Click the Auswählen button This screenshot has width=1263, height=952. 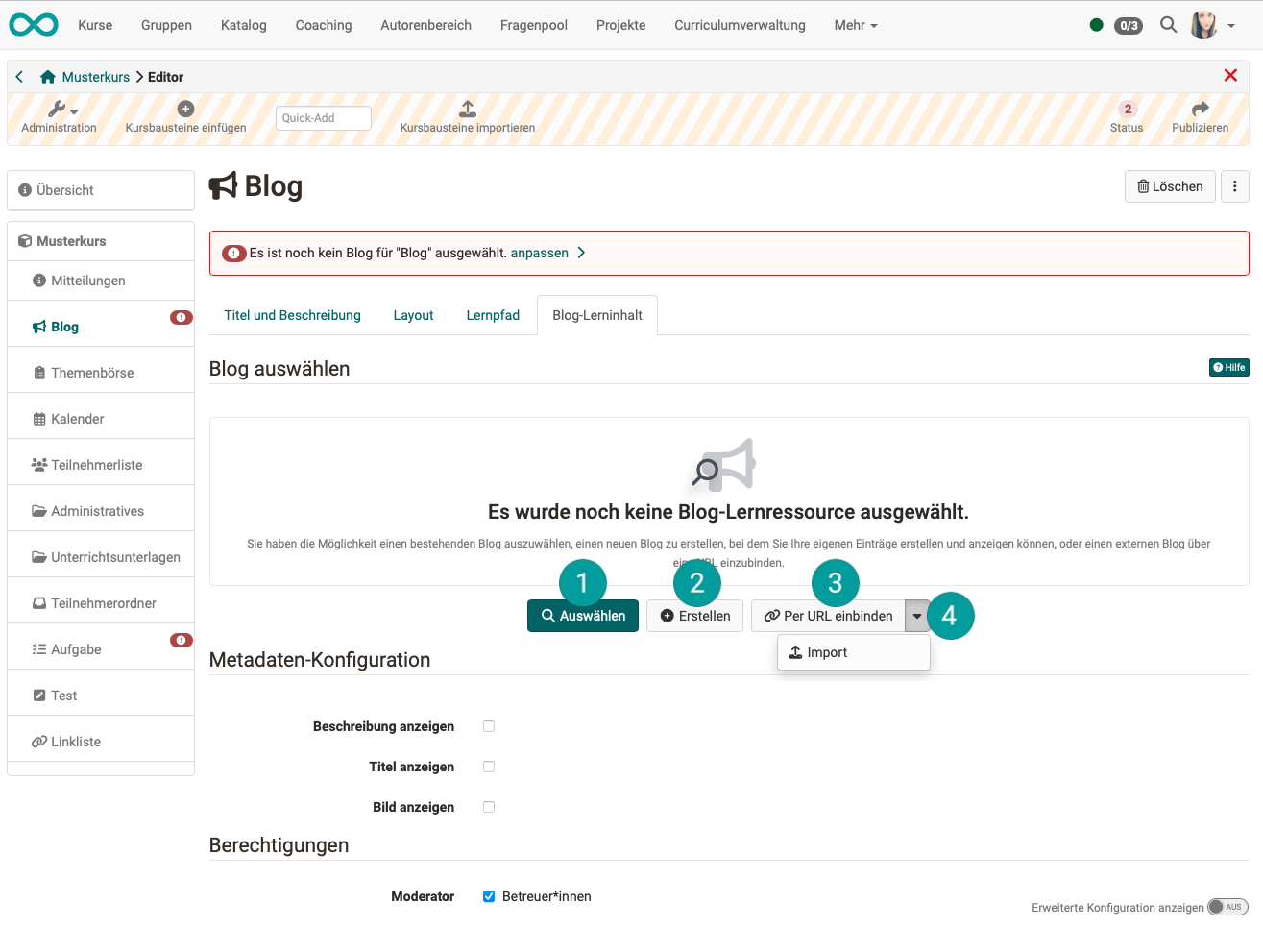point(583,615)
